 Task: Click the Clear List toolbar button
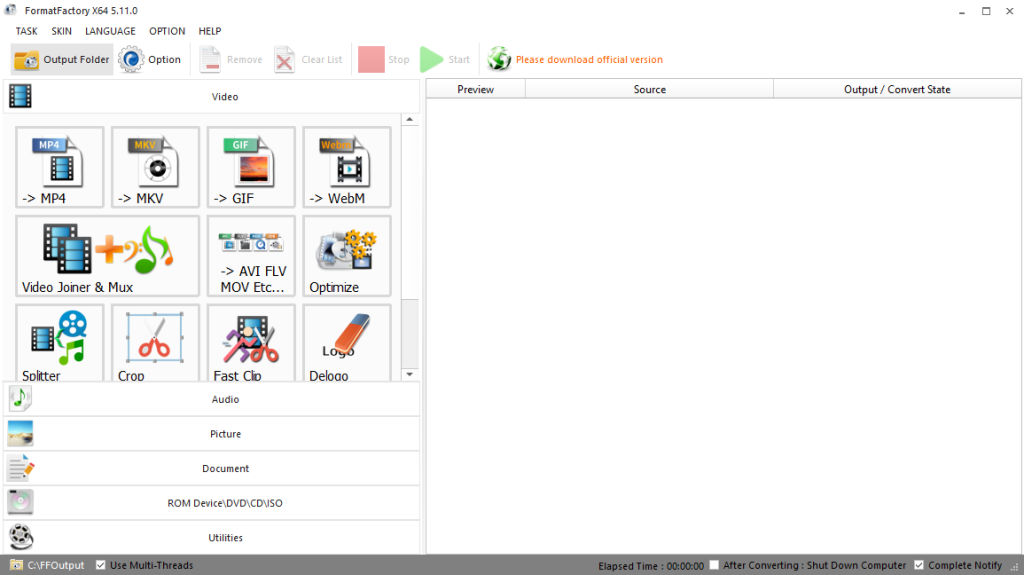(308, 59)
